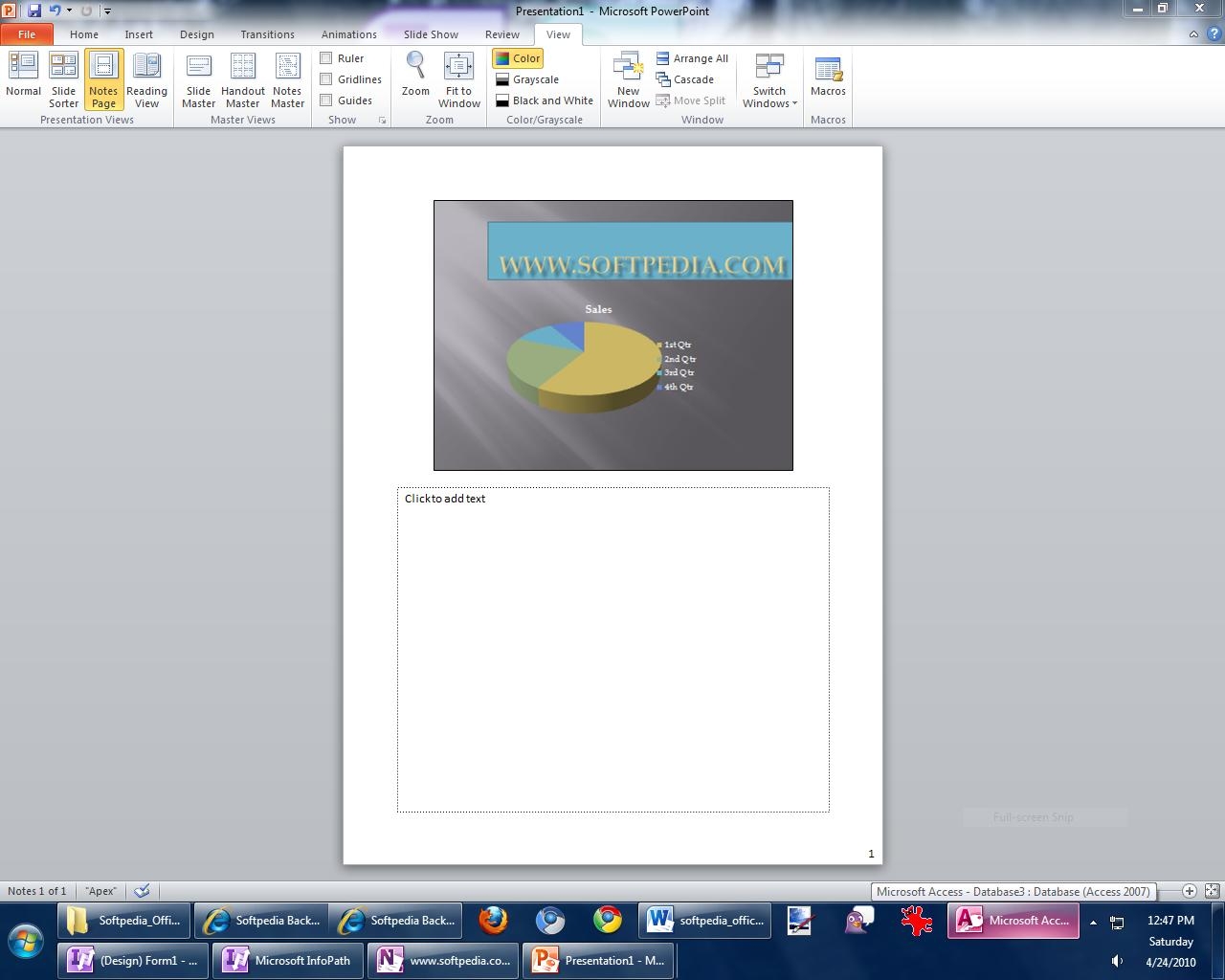Switch view to Grayscale
1225x980 pixels.
point(527,79)
